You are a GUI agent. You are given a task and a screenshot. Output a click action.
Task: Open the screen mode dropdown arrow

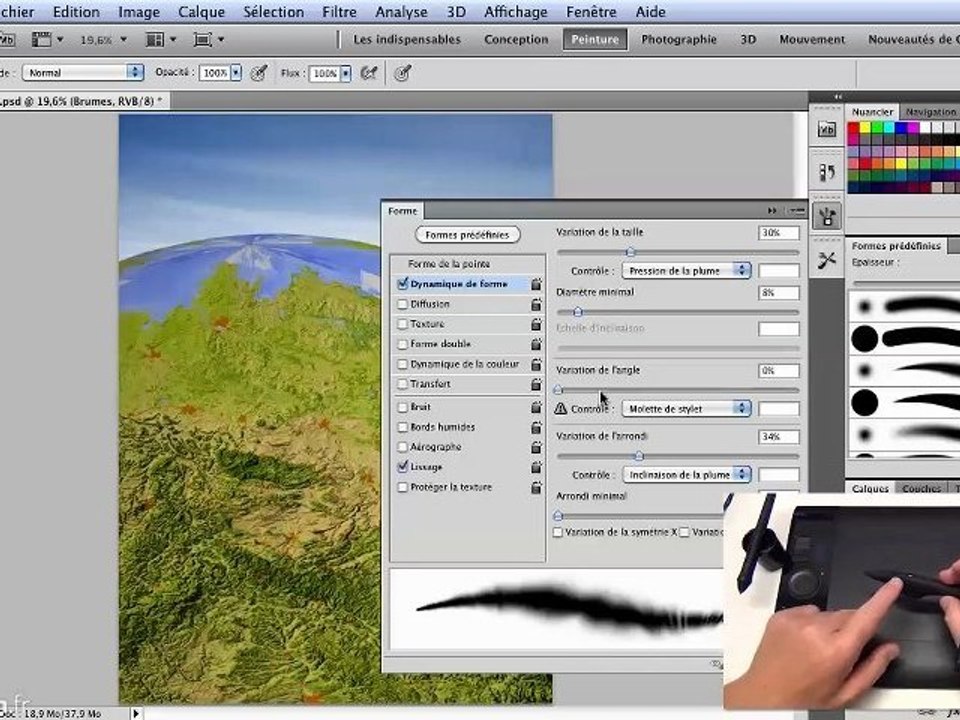(221, 40)
